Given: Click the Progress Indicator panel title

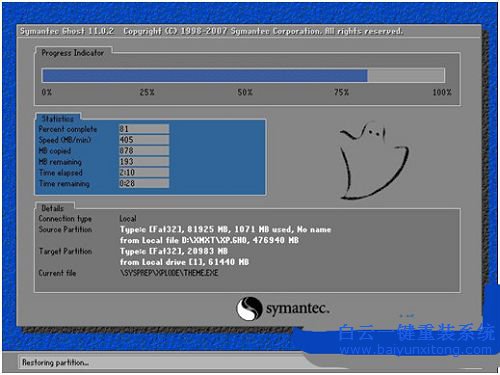Looking at the screenshot, I should pyautogui.click(x=73, y=53).
